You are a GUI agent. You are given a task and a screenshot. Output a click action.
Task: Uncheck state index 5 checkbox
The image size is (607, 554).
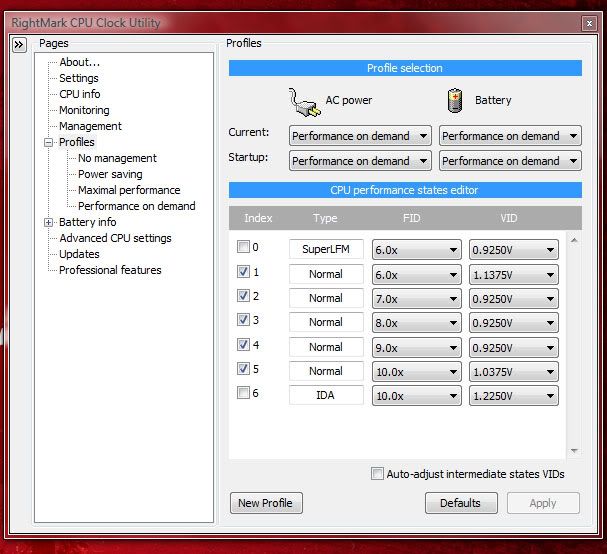point(243,369)
